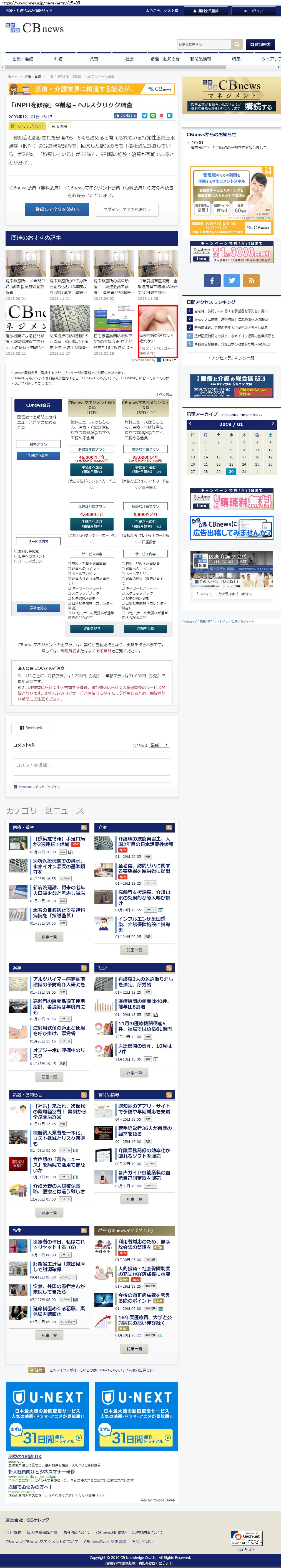Click 手続きへ進む under CBnews会員 無料プラン
281x1568 pixels.
pyautogui.click(x=38, y=455)
